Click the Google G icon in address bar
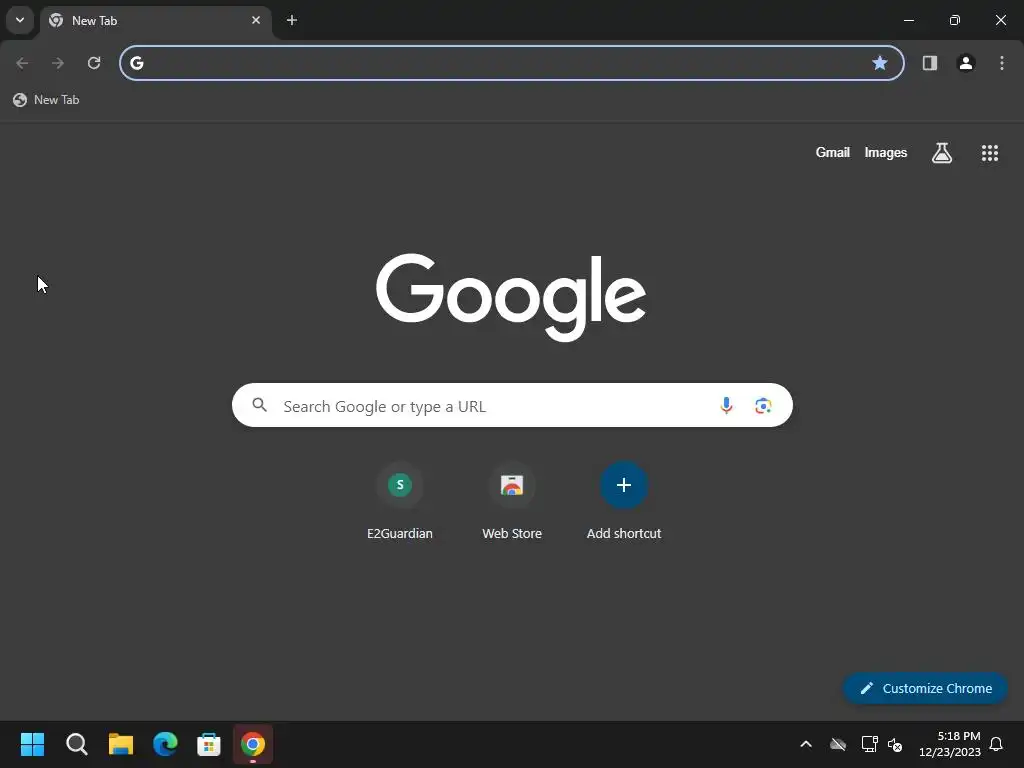Screen dimensions: 1024x768 click(136, 63)
